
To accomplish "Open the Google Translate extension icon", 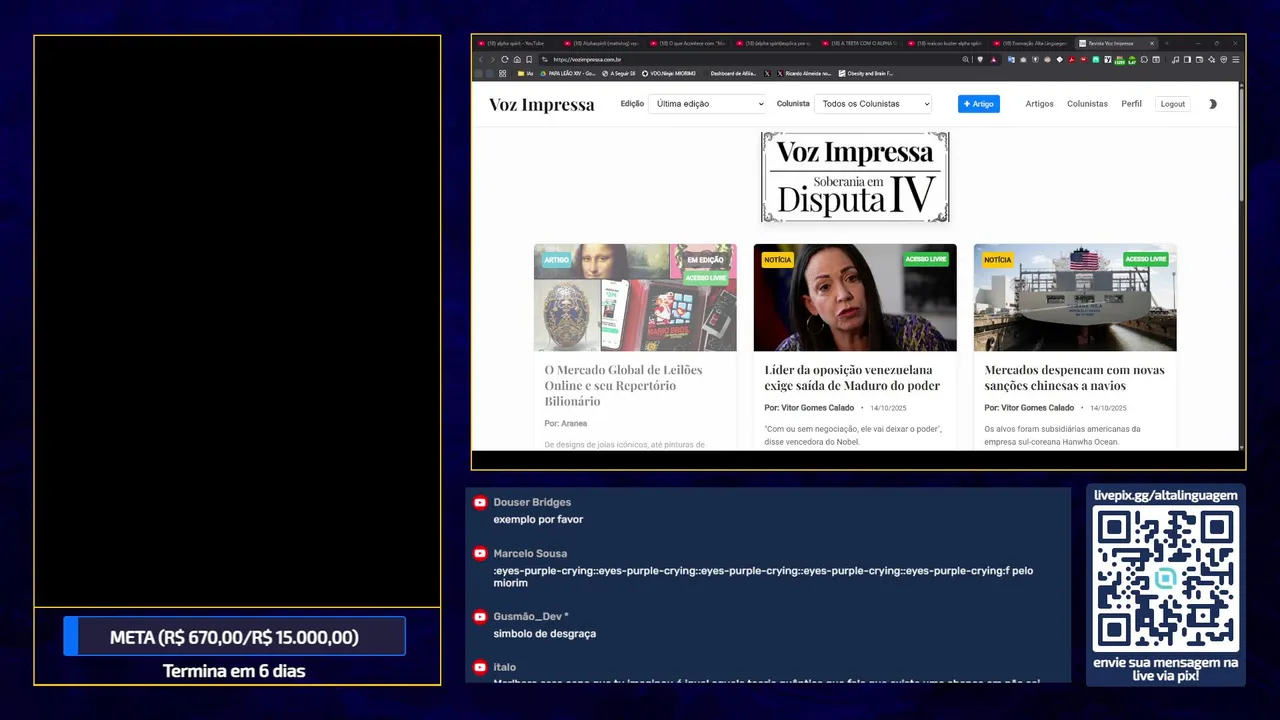I will pos(1011,59).
